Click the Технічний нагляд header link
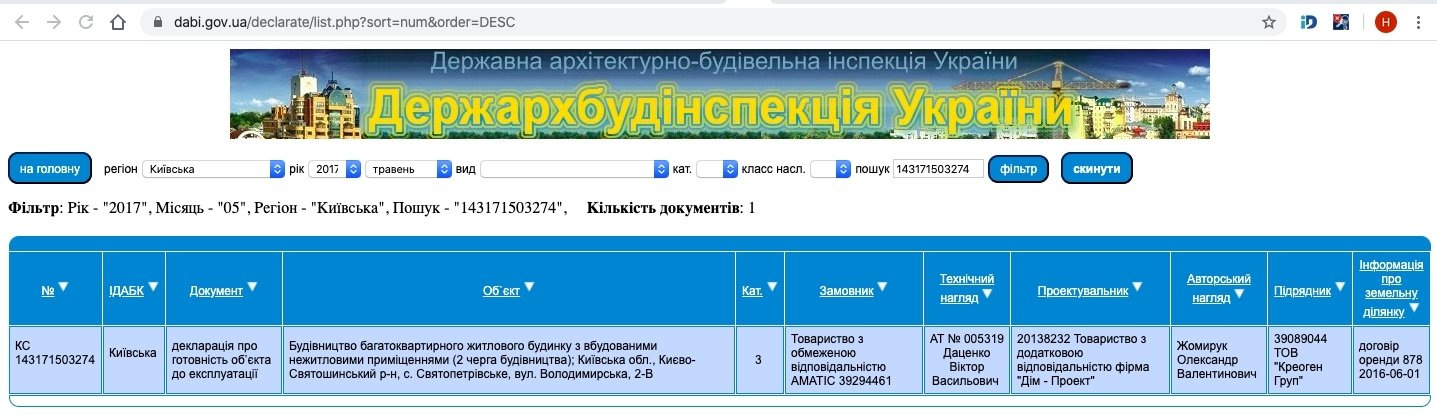Screen dimensions: 1437x418 (x=966, y=287)
